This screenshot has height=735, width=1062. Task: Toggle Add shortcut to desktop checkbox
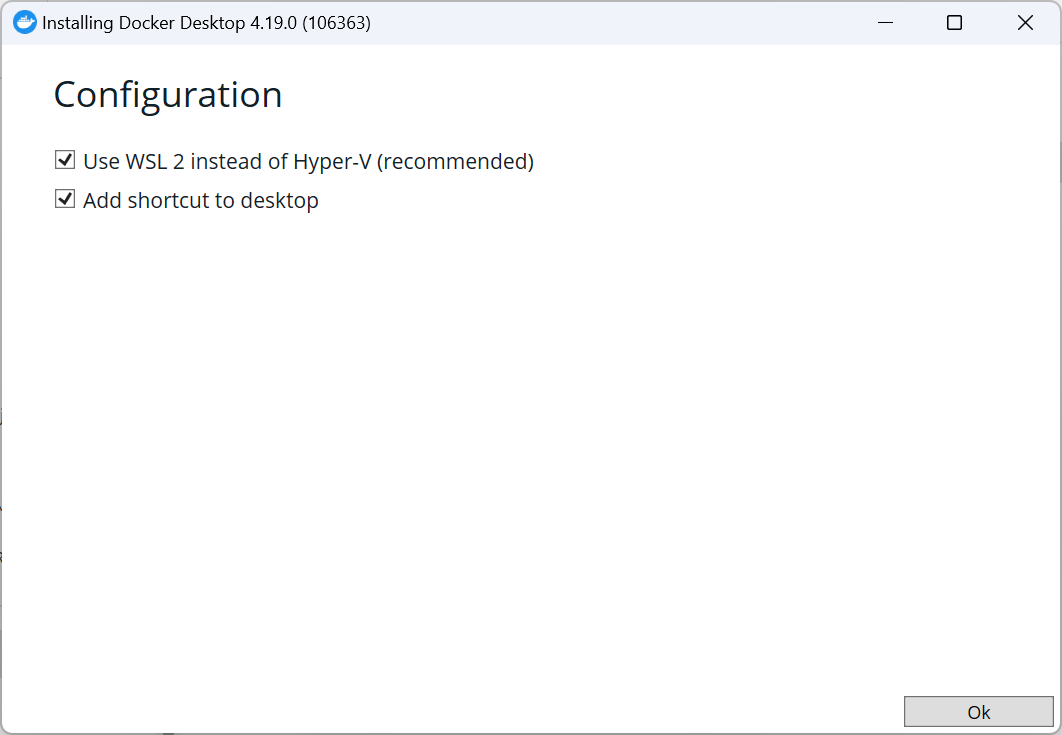coord(65,199)
